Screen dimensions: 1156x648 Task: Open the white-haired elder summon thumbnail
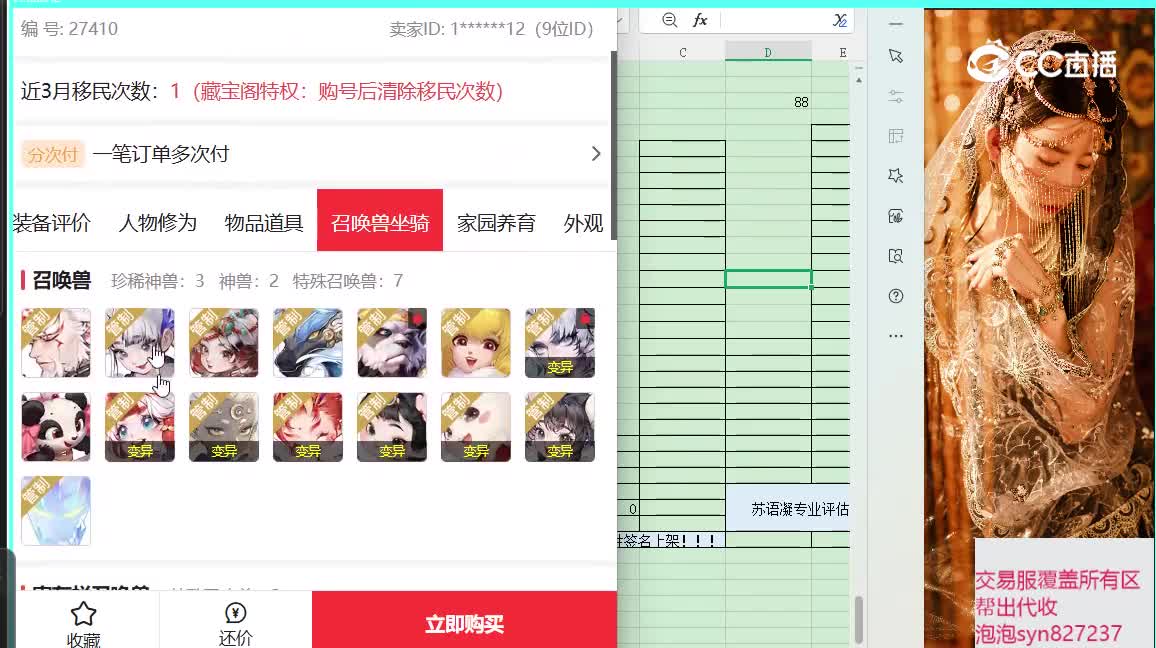(x=56, y=343)
